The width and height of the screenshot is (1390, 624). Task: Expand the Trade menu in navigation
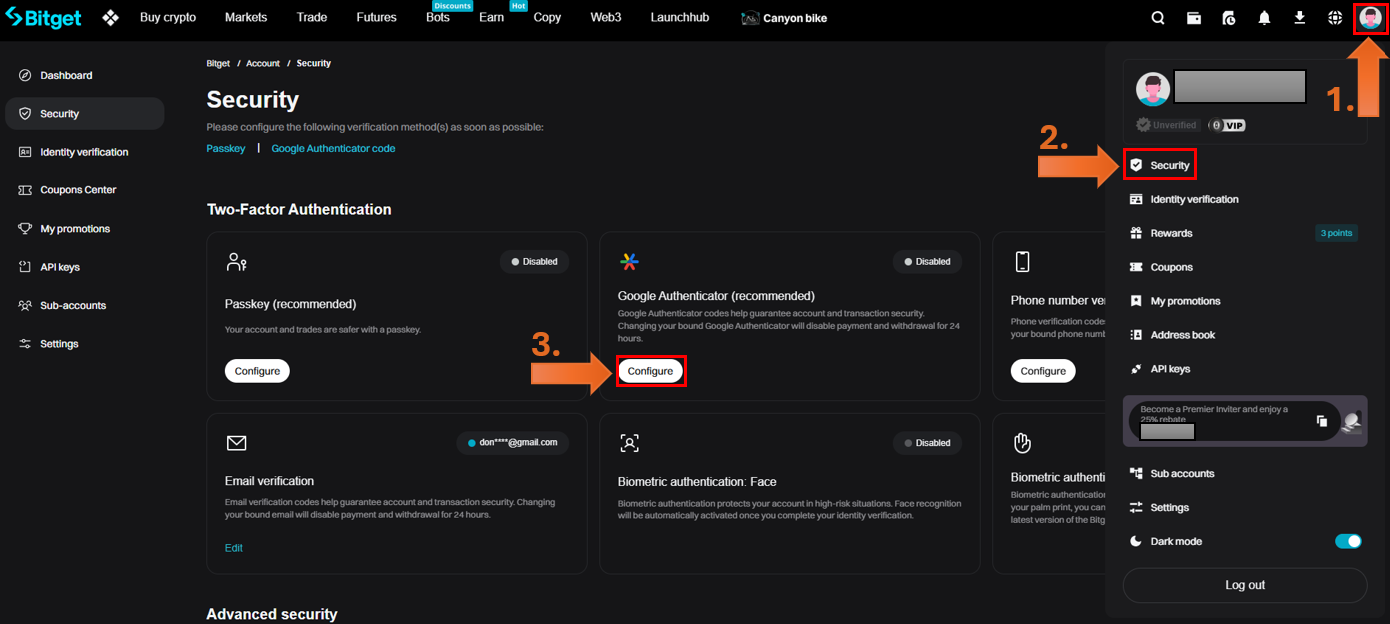pyautogui.click(x=312, y=18)
